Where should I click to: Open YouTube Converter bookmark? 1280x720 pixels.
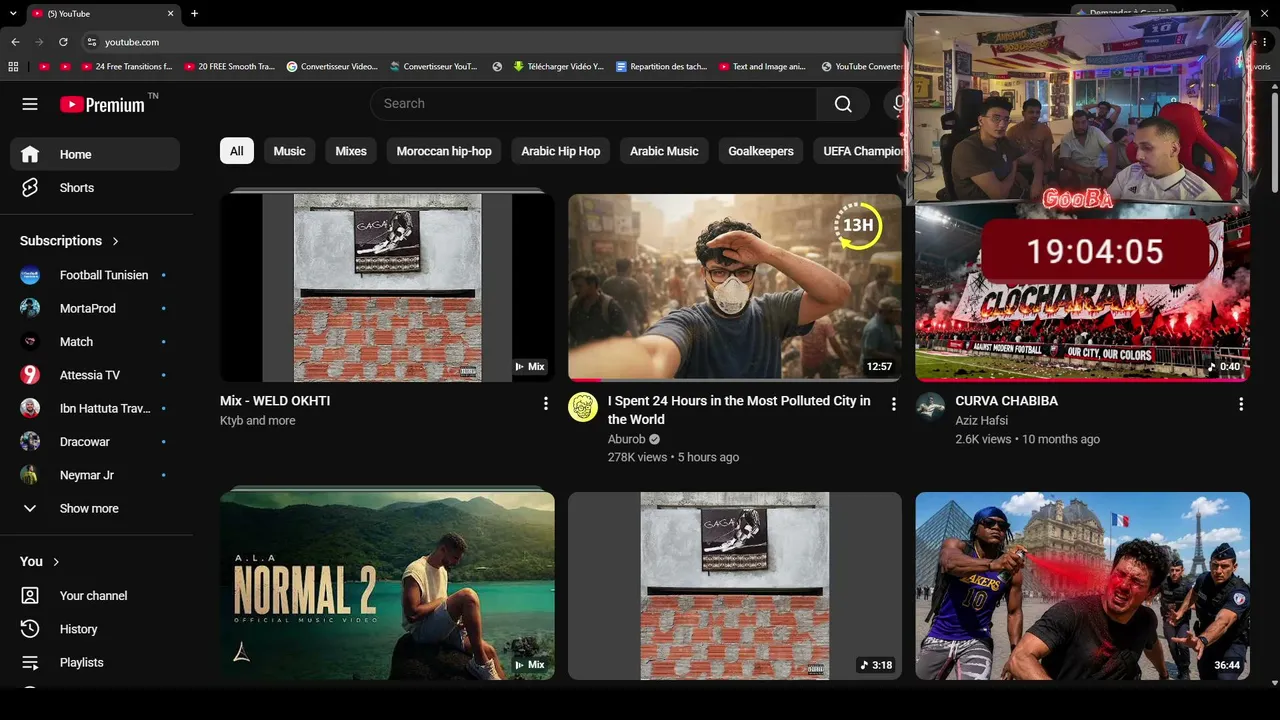tap(861, 67)
